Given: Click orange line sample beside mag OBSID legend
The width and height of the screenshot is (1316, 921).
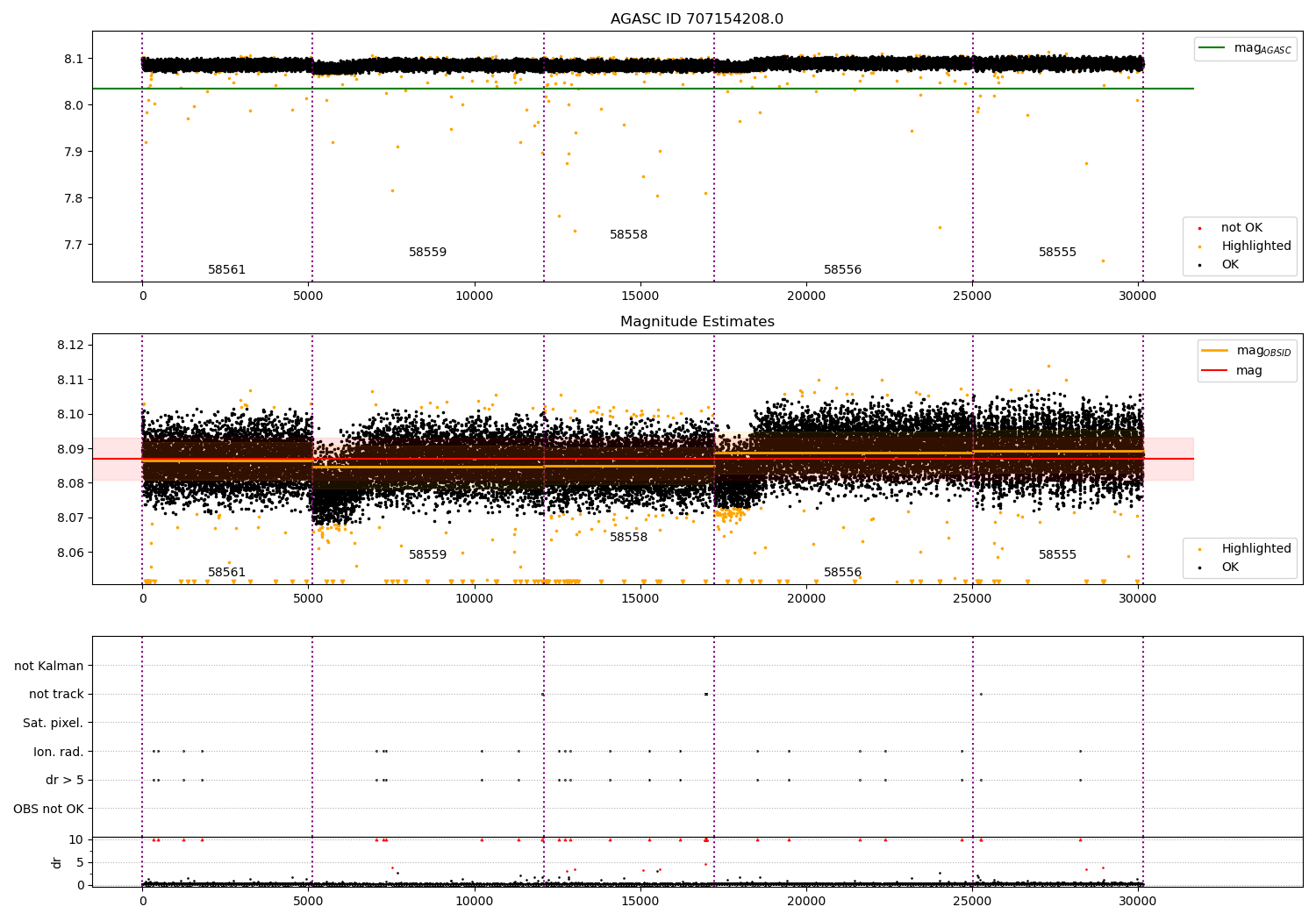Looking at the screenshot, I should [x=1215, y=351].
